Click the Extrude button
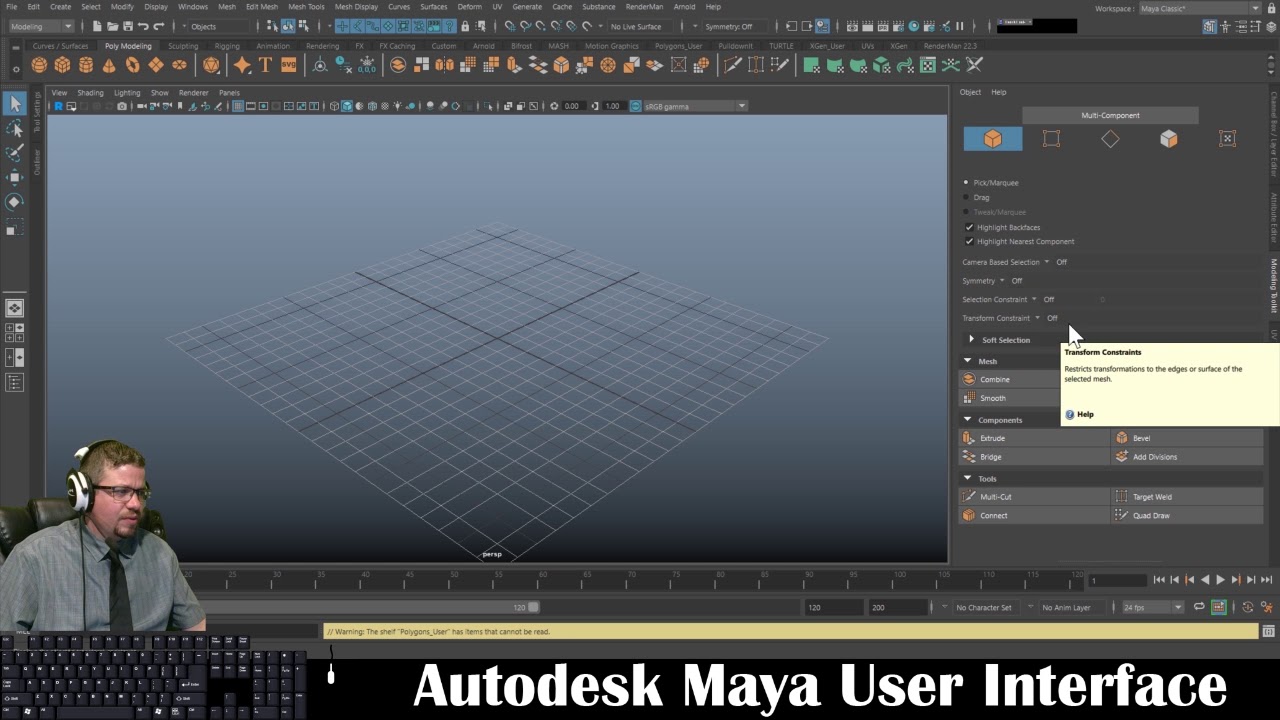The width and height of the screenshot is (1280, 720). click(x=1035, y=438)
